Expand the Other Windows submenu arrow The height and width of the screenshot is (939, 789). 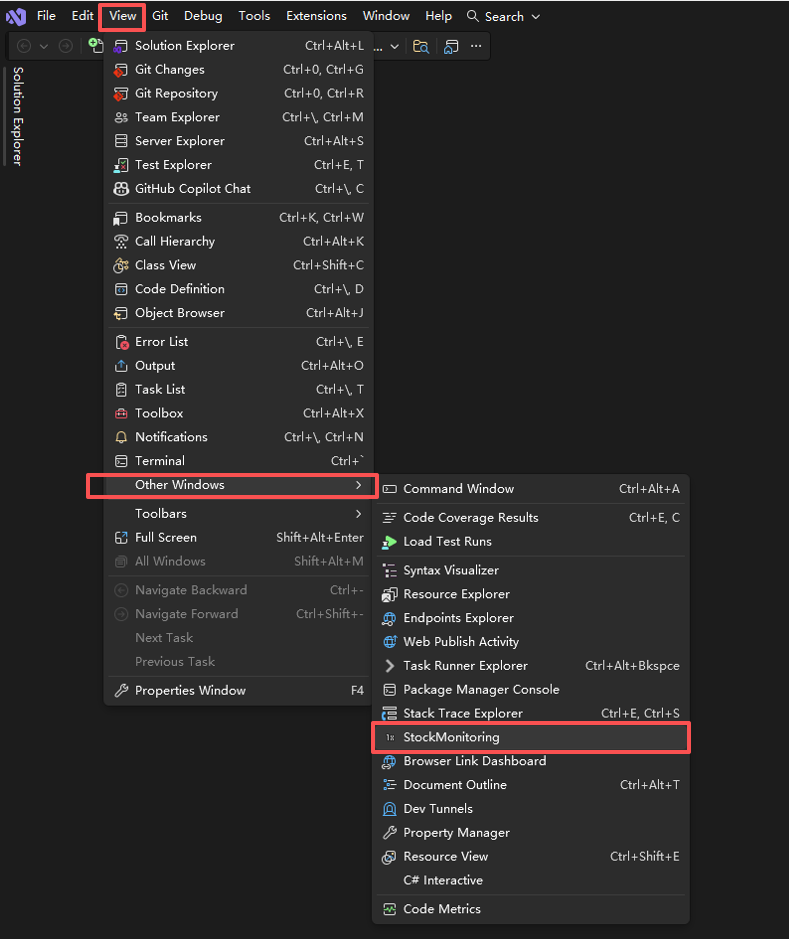[x=359, y=485]
